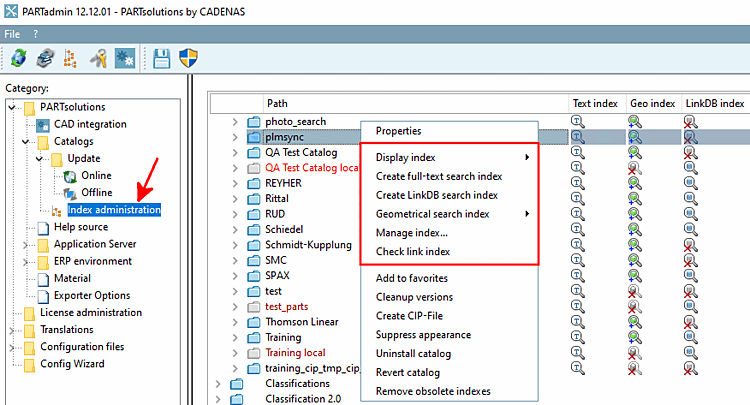Open Geometrical search index submenu
The image size is (750, 405).
coord(449,214)
